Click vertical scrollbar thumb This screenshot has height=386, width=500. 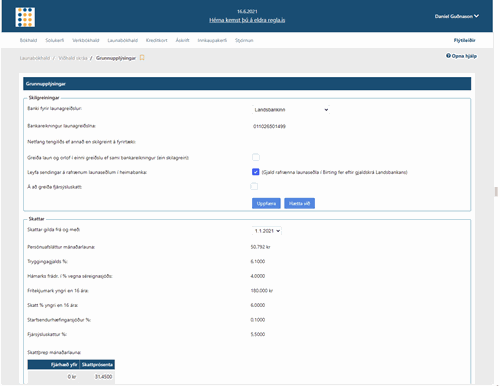pos(496,192)
